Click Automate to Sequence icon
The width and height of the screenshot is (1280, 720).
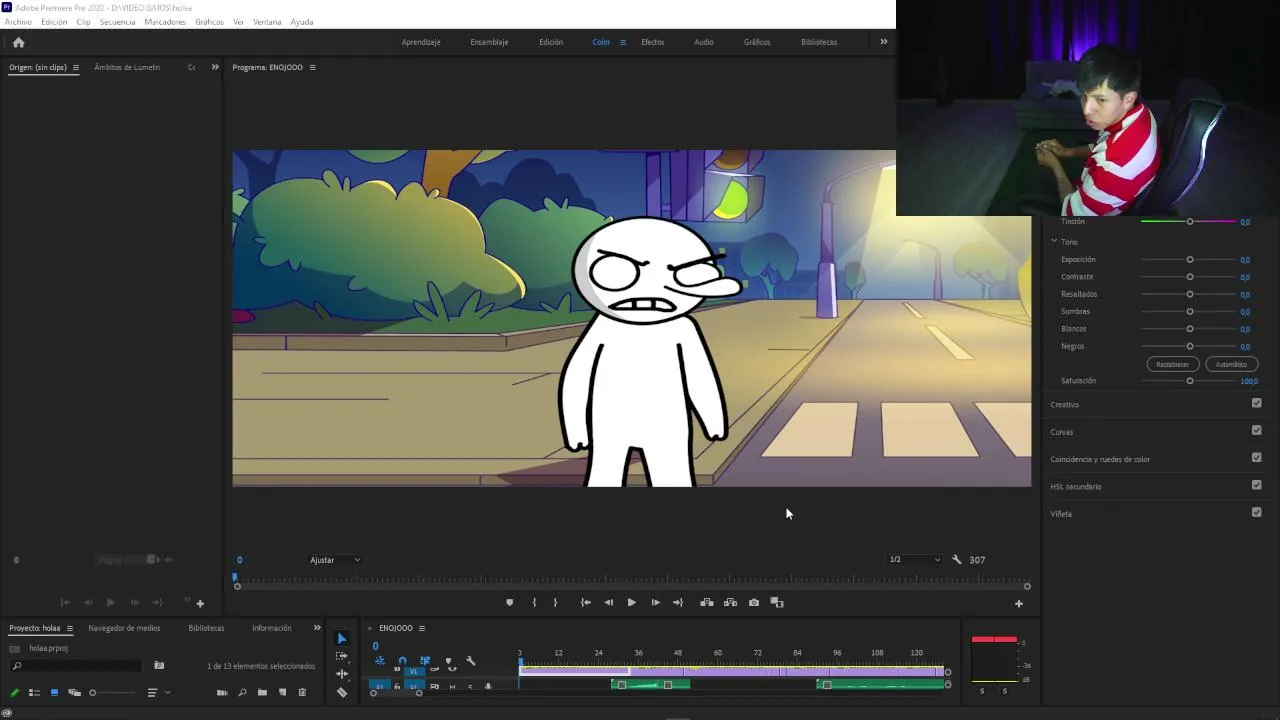click(222, 692)
